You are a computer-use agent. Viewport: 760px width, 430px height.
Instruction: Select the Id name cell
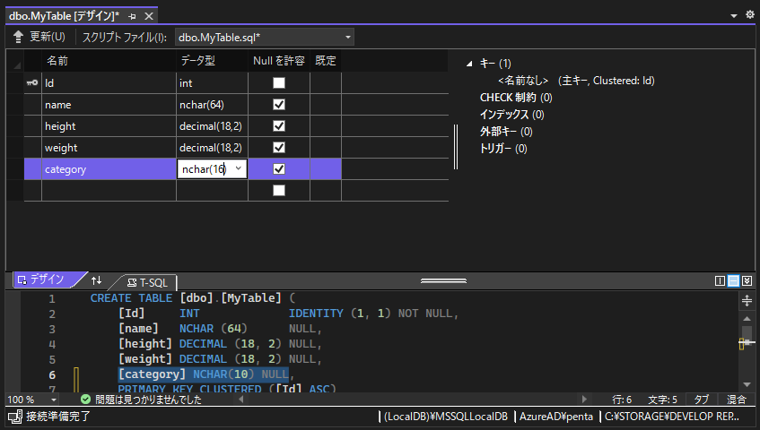coord(109,83)
